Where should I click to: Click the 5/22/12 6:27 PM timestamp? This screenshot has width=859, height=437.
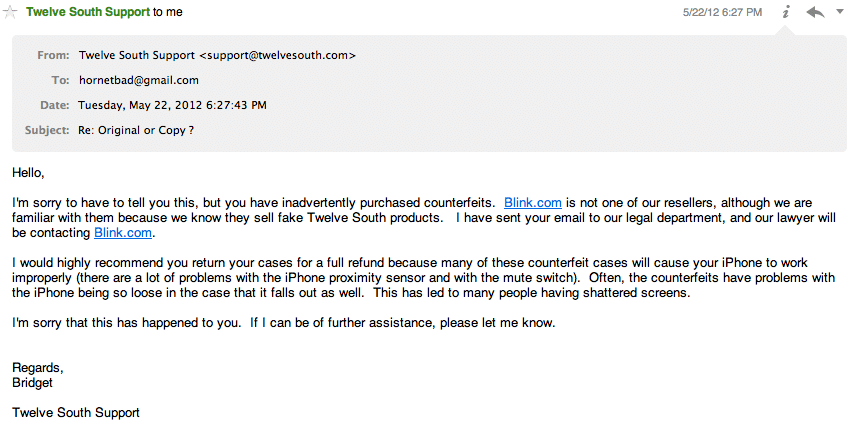[x=722, y=12]
